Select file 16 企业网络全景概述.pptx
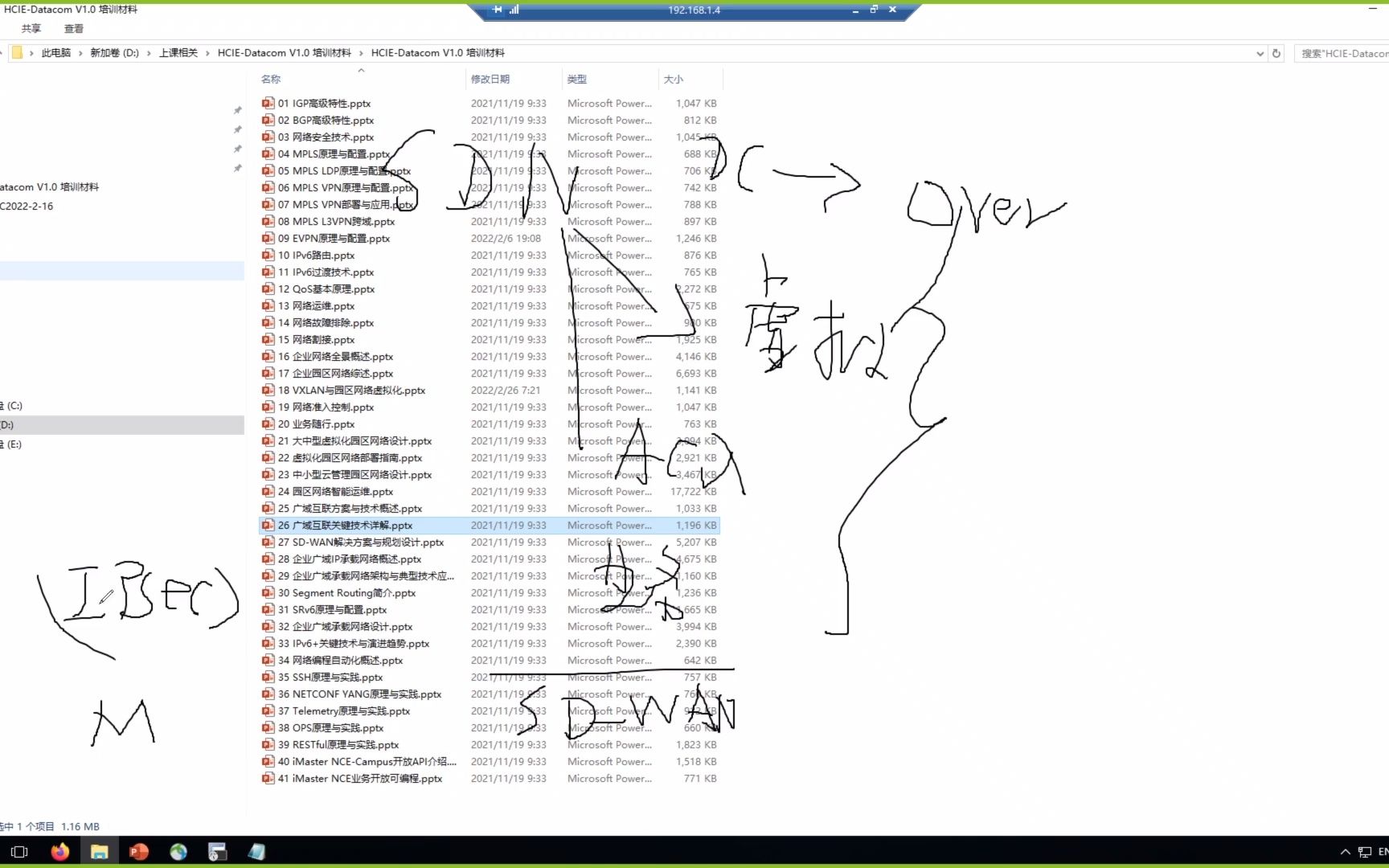 pos(335,356)
